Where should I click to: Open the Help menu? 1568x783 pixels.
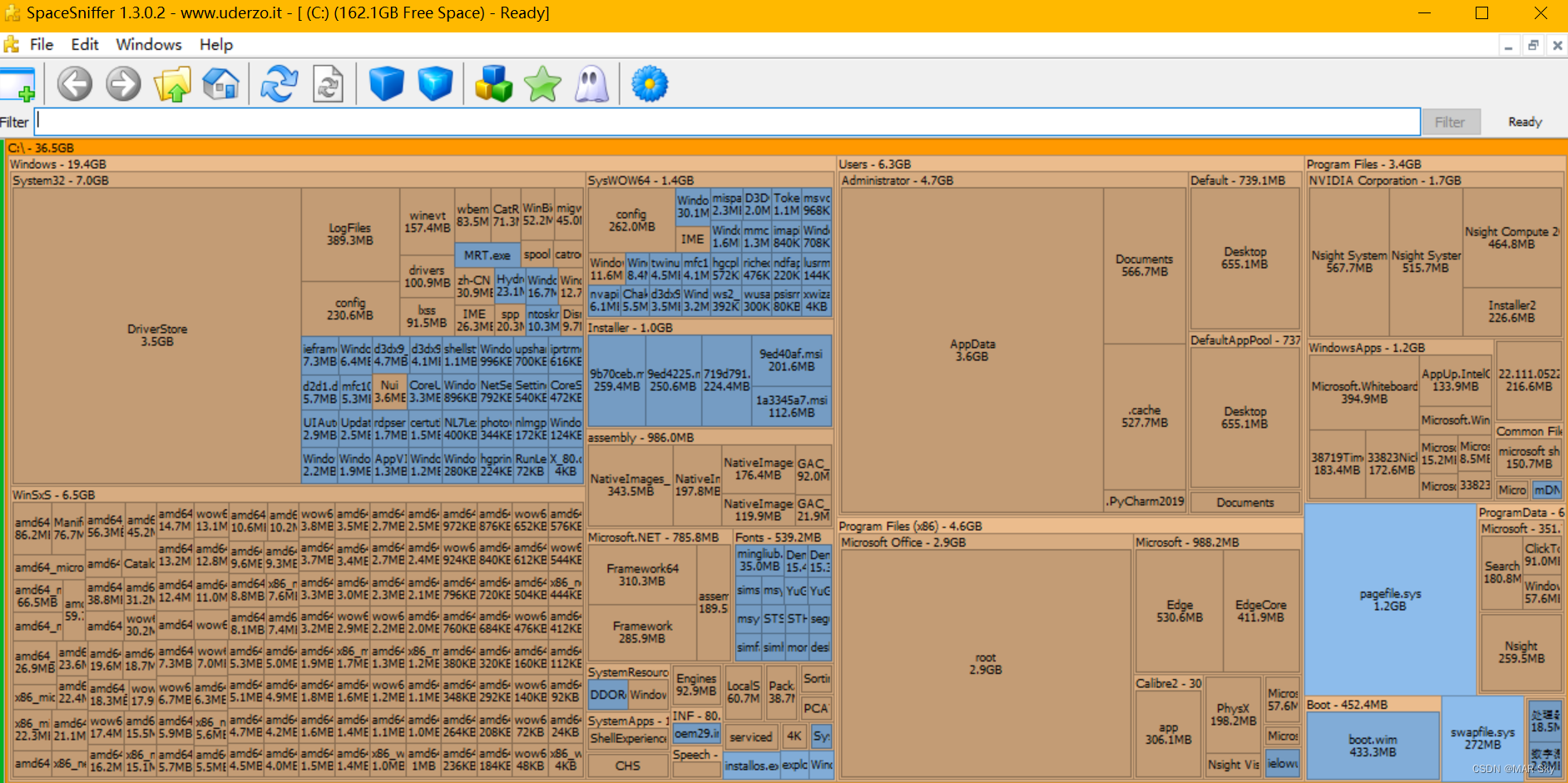pyautogui.click(x=216, y=44)
